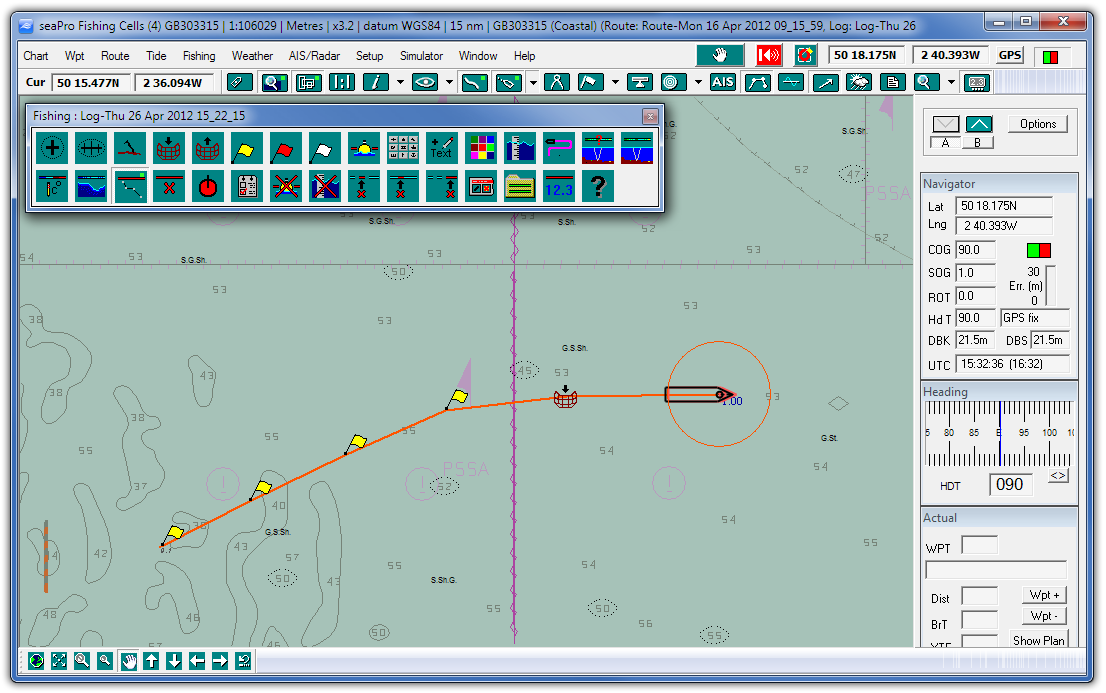
Task: Click the Options button
Action: pos(1038,124)
